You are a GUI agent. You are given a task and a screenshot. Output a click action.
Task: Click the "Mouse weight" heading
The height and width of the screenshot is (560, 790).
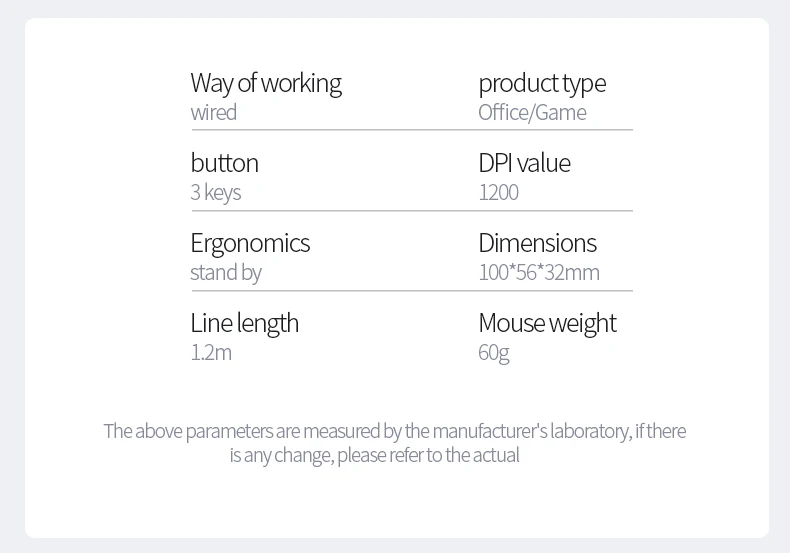point(547,323)
